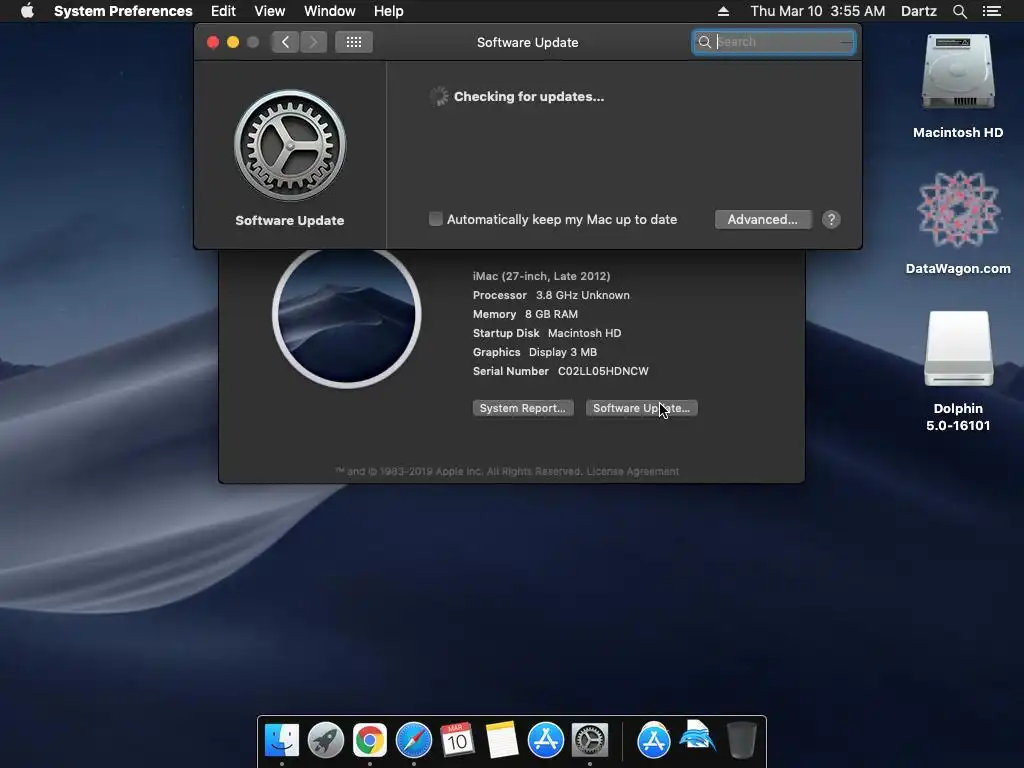Open System Preferences gear in Dock
The image size is (1024, 768).
tap(590, 740)
